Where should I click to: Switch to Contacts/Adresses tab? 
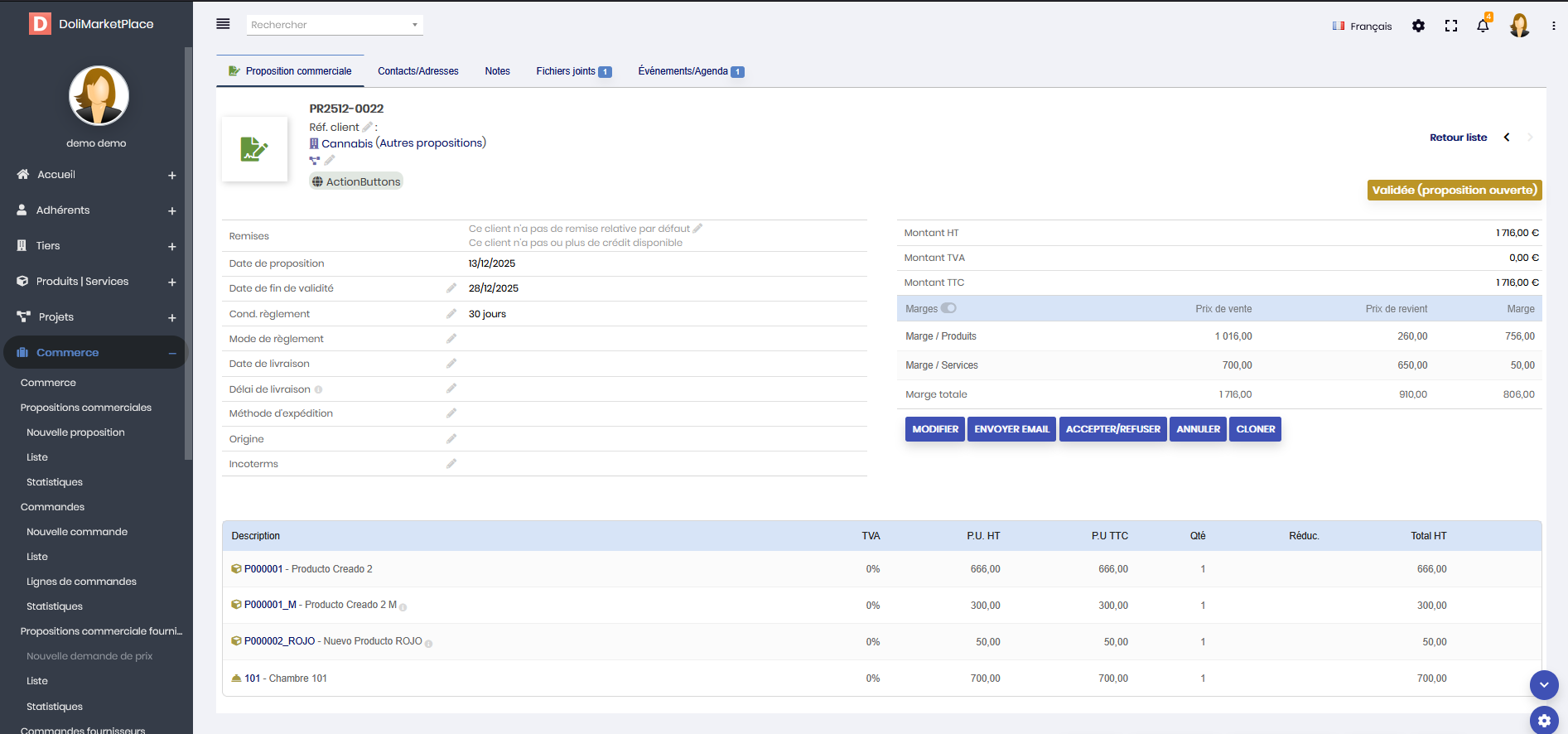[417, 71]
